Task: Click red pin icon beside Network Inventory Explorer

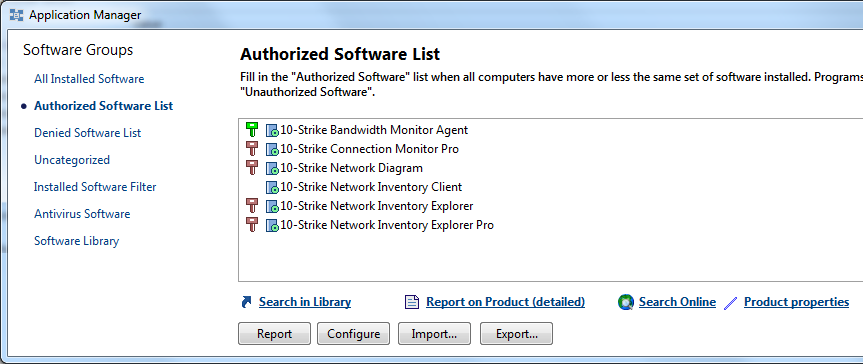Action: pos(252,206)
